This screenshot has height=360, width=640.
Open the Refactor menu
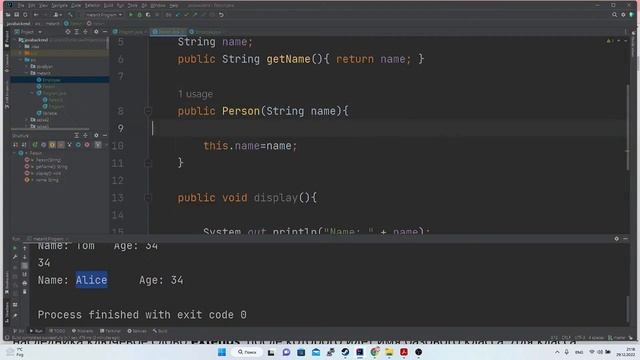coord(92,6)
